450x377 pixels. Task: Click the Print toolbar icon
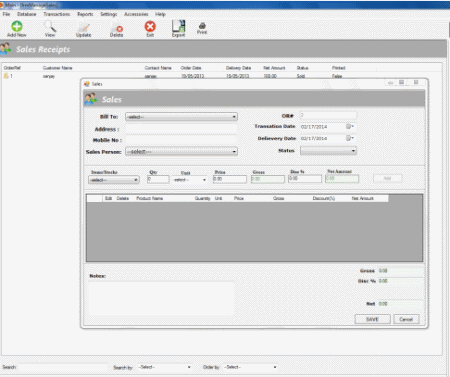pyautogui.click(x=202, y=26)
